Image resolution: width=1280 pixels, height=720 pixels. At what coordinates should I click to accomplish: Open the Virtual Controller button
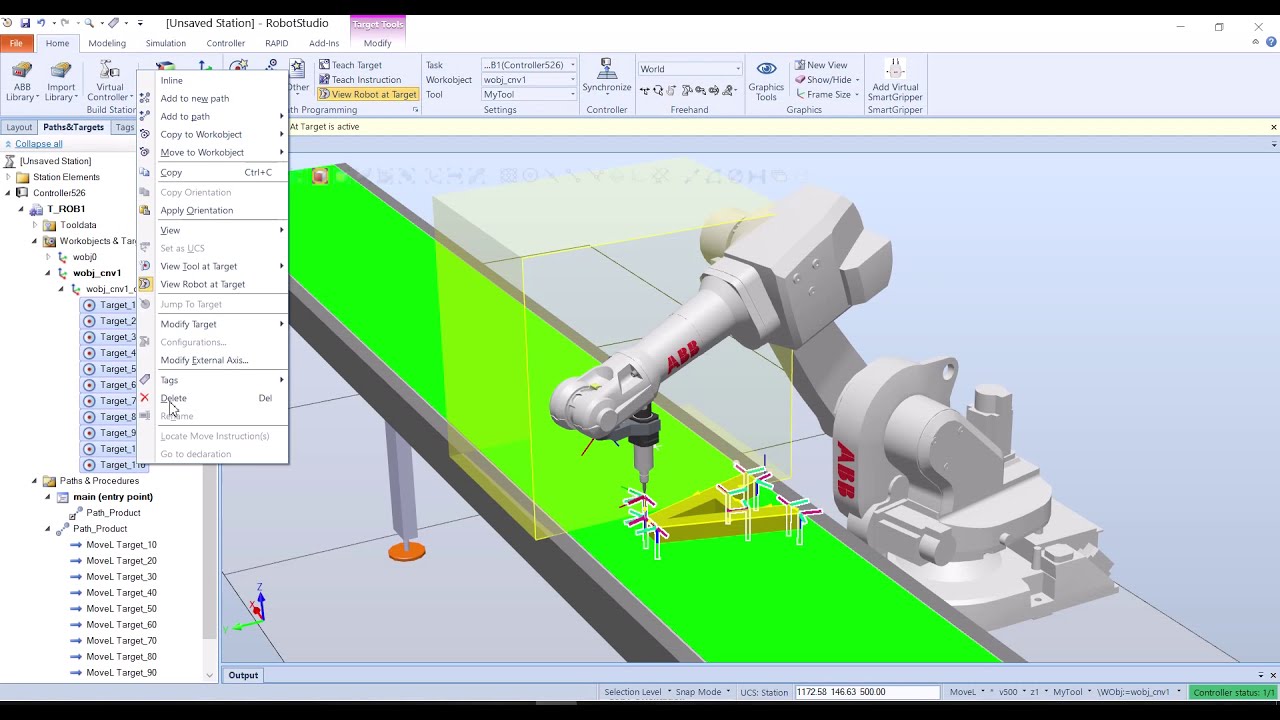point(109,81)
